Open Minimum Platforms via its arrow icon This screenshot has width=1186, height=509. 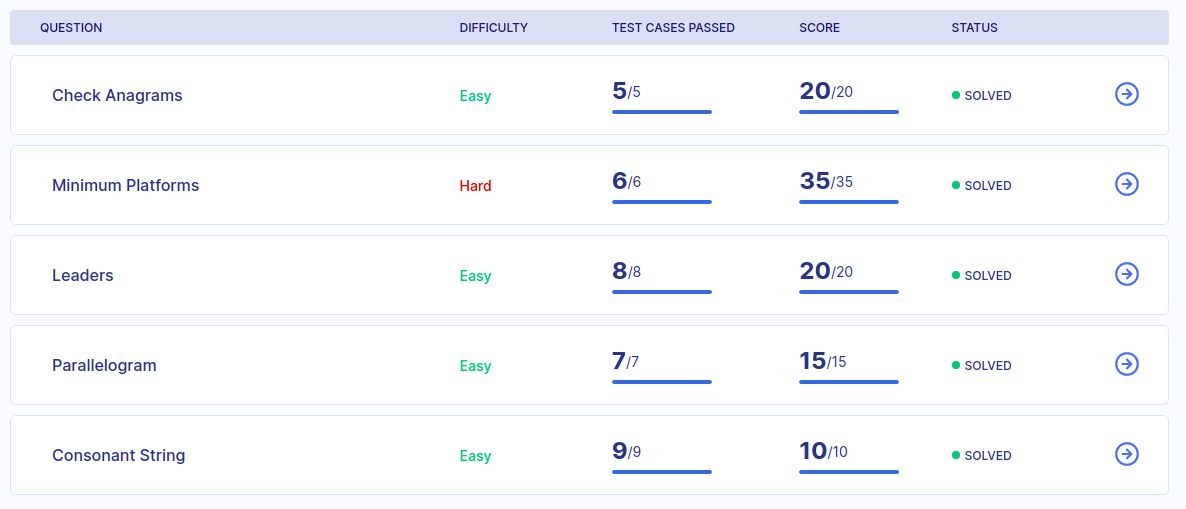(x=1126, y=185)
